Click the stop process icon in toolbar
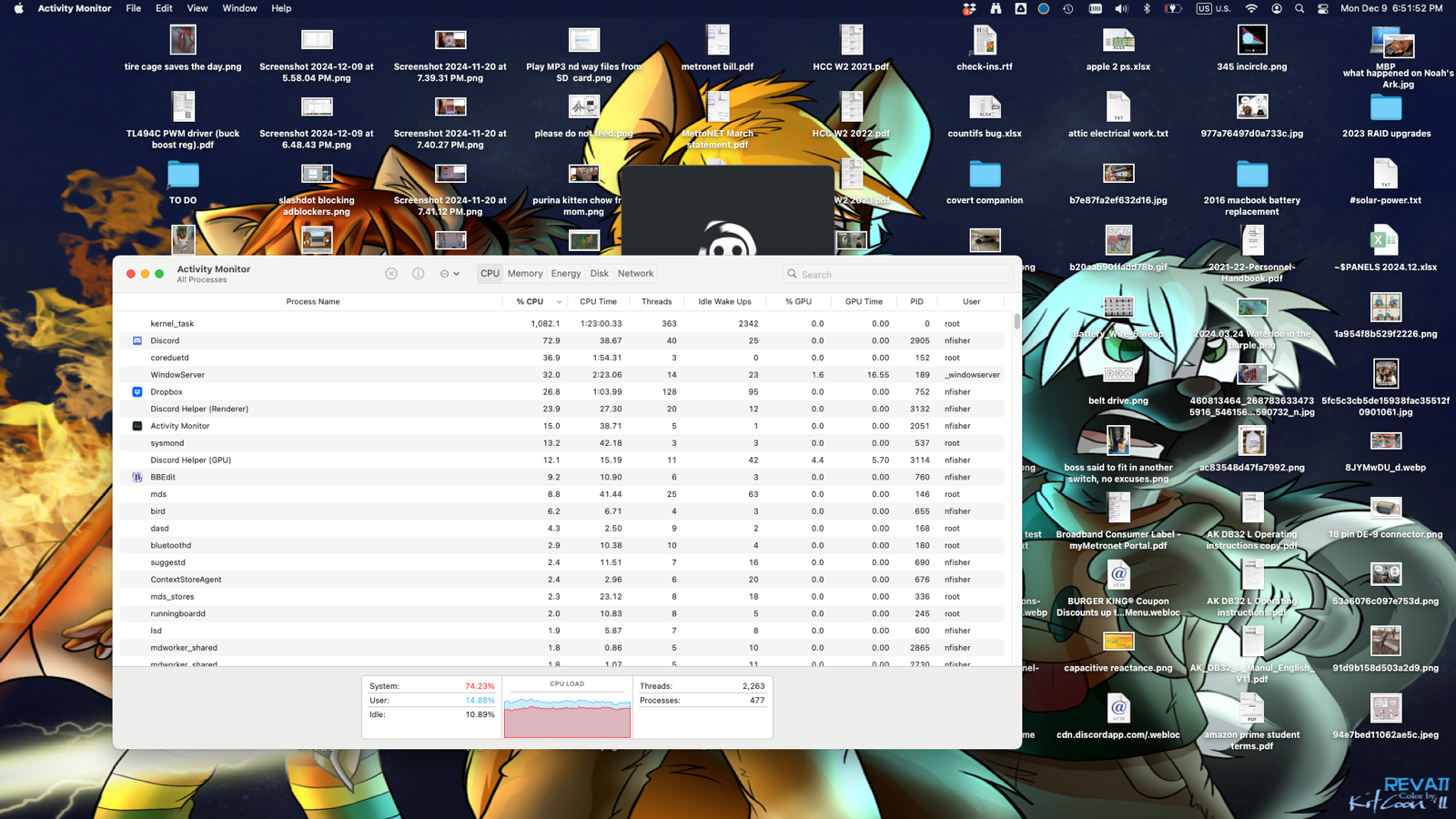Image resolution: width=1456 pixels, height=819 pixels. click(x=391, y=274)
